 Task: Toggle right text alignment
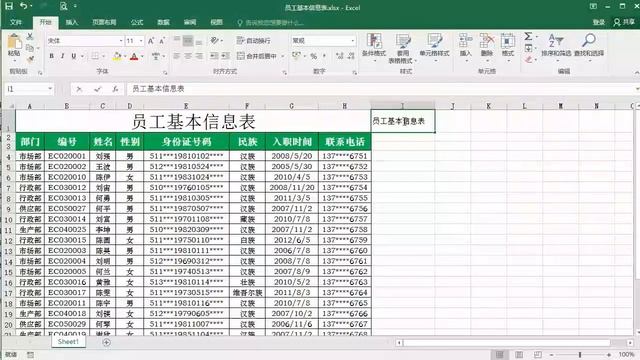[x=199, y=56]
